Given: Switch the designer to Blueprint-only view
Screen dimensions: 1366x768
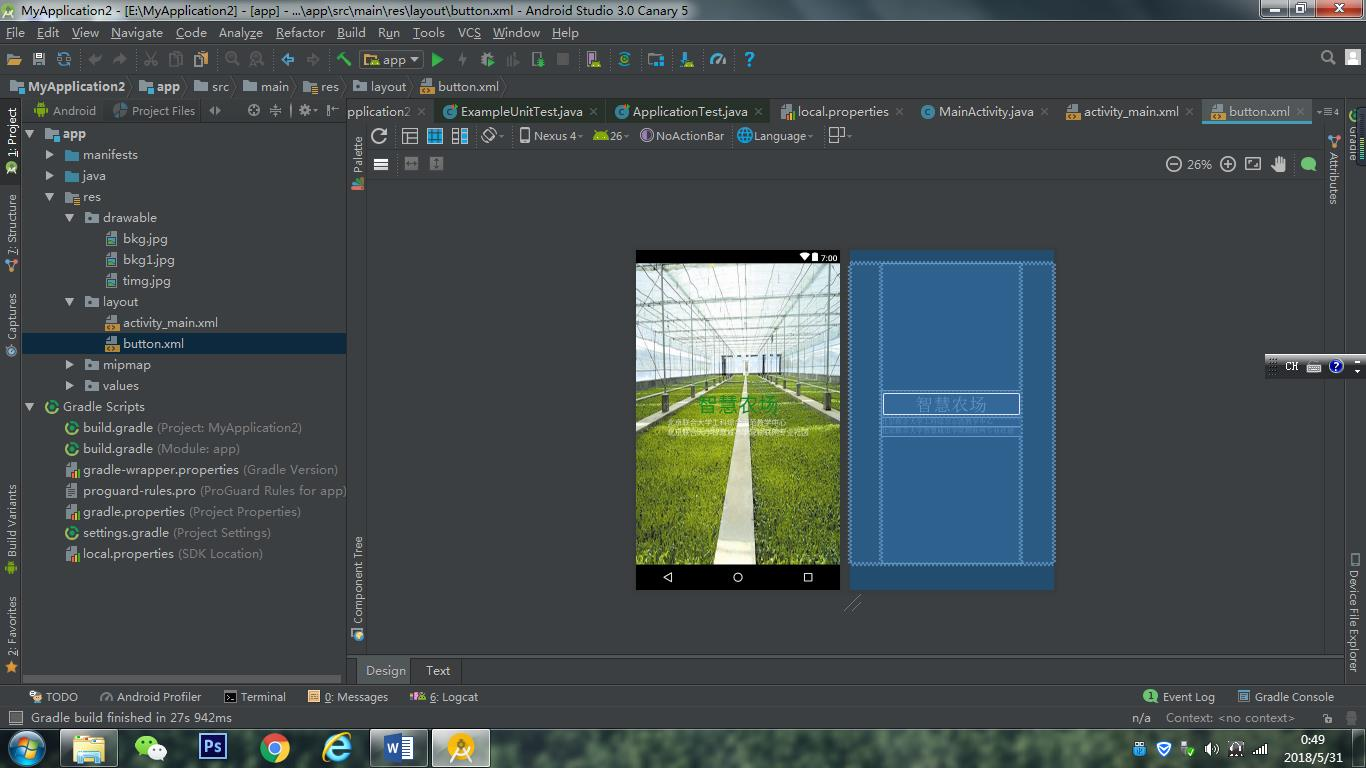Looking at the screenshot, I should pyautogui.click(x=435, y=136).
